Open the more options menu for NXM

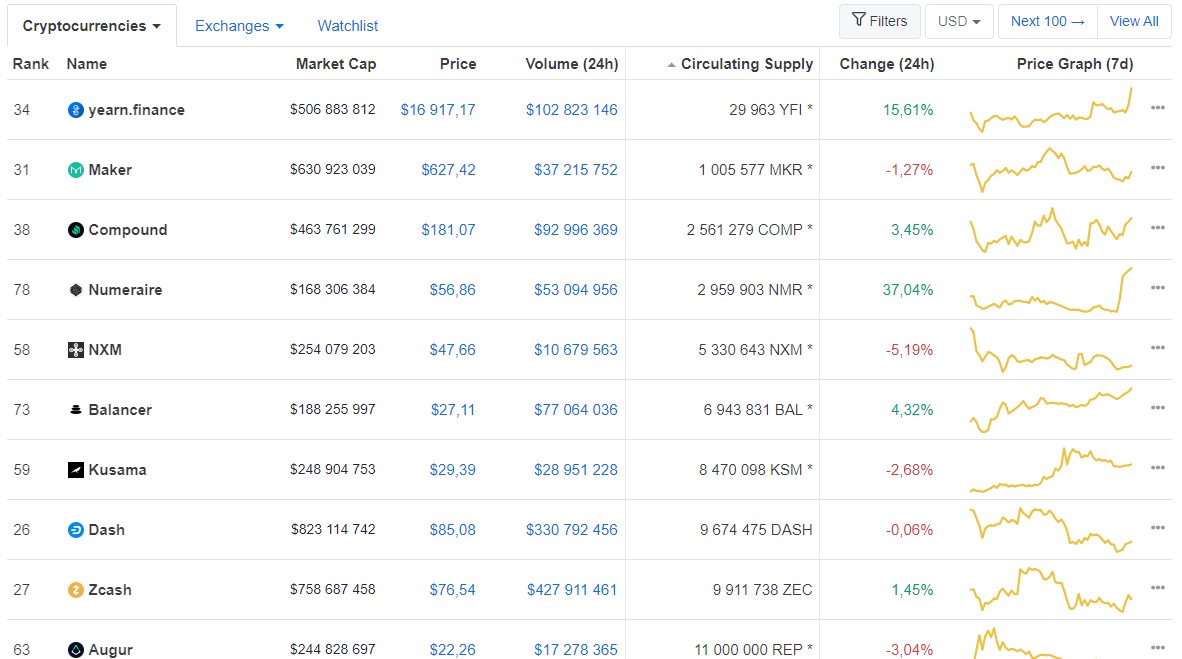click(x=1158, y=348)
